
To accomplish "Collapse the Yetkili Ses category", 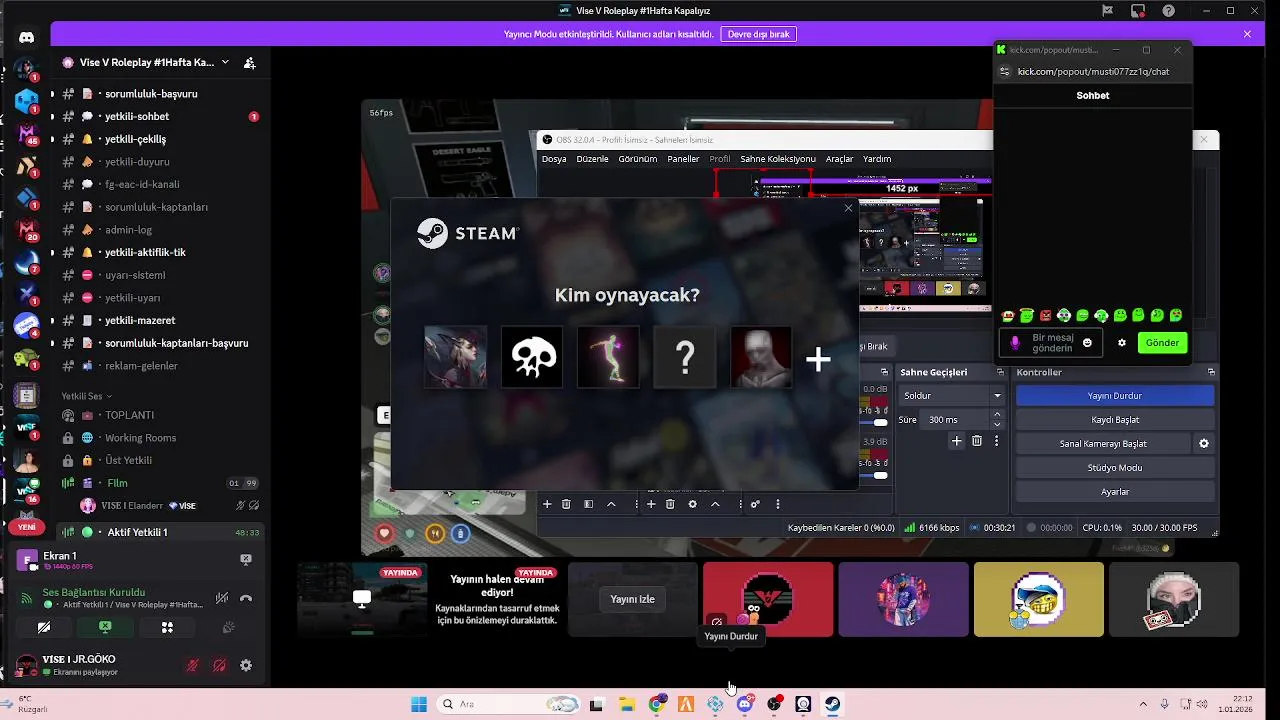I will click(x=85, y=396).
